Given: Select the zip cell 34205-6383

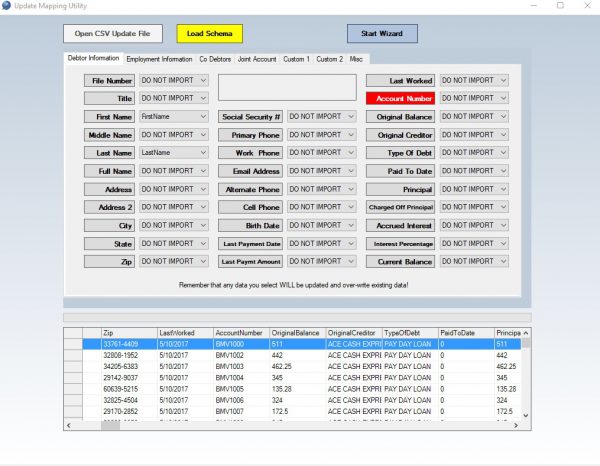Looking at the screenshot, I should pyautogui.click(x=129, y=367).
